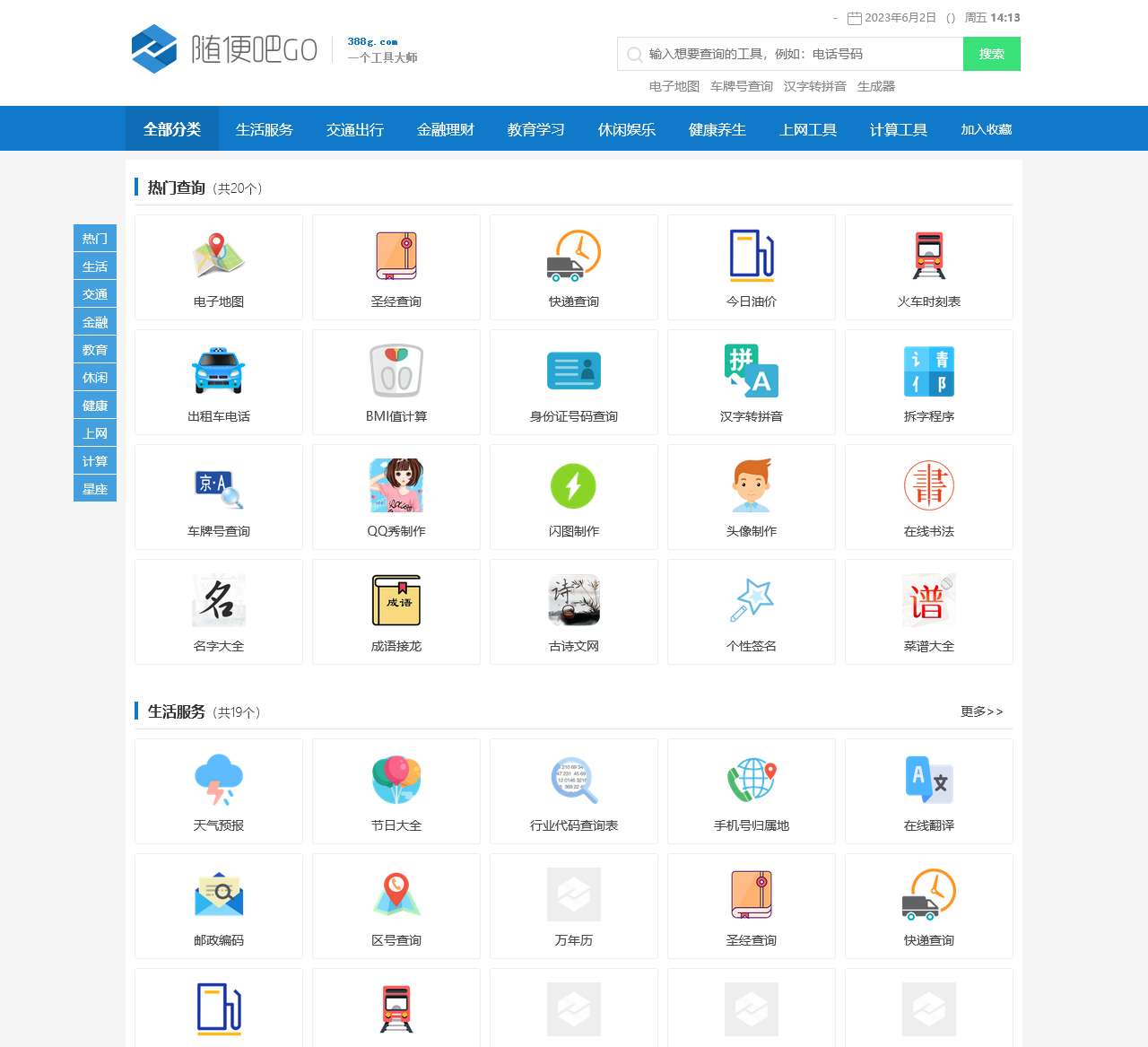Click the 快递查询 truck icon under 热门查询

pyautogui.click(x=574, y=256)
